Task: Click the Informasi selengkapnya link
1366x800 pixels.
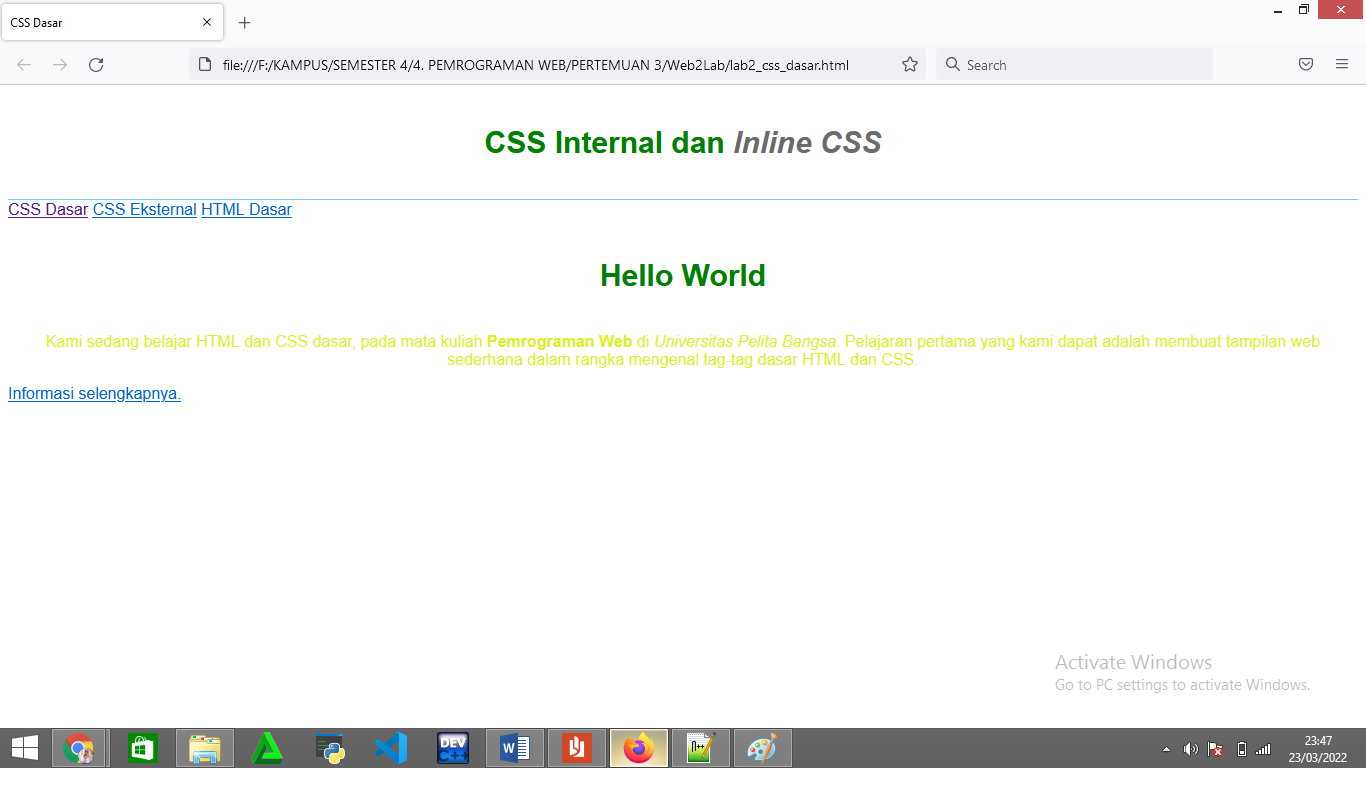Action: (93, 393)
